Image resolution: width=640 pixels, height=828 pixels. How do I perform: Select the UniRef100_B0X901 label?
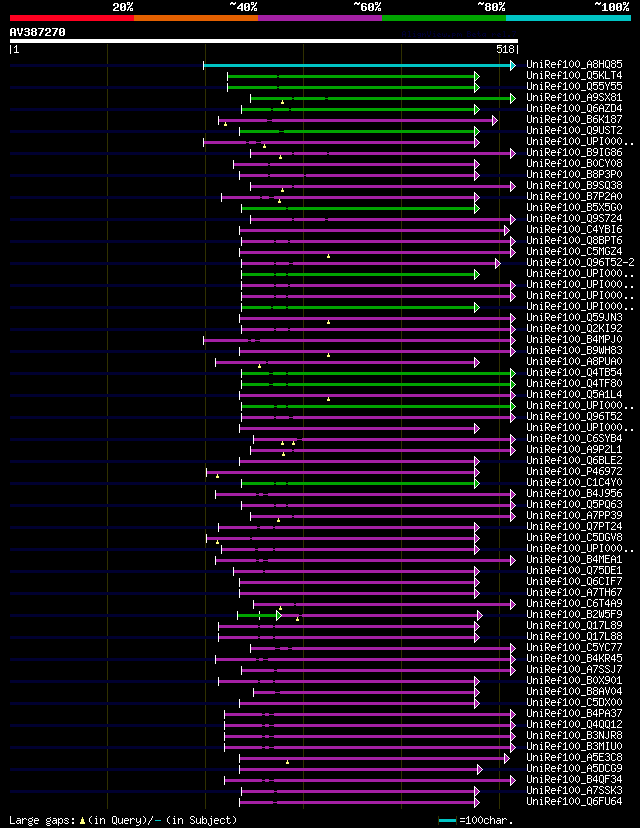pos(575,680)
